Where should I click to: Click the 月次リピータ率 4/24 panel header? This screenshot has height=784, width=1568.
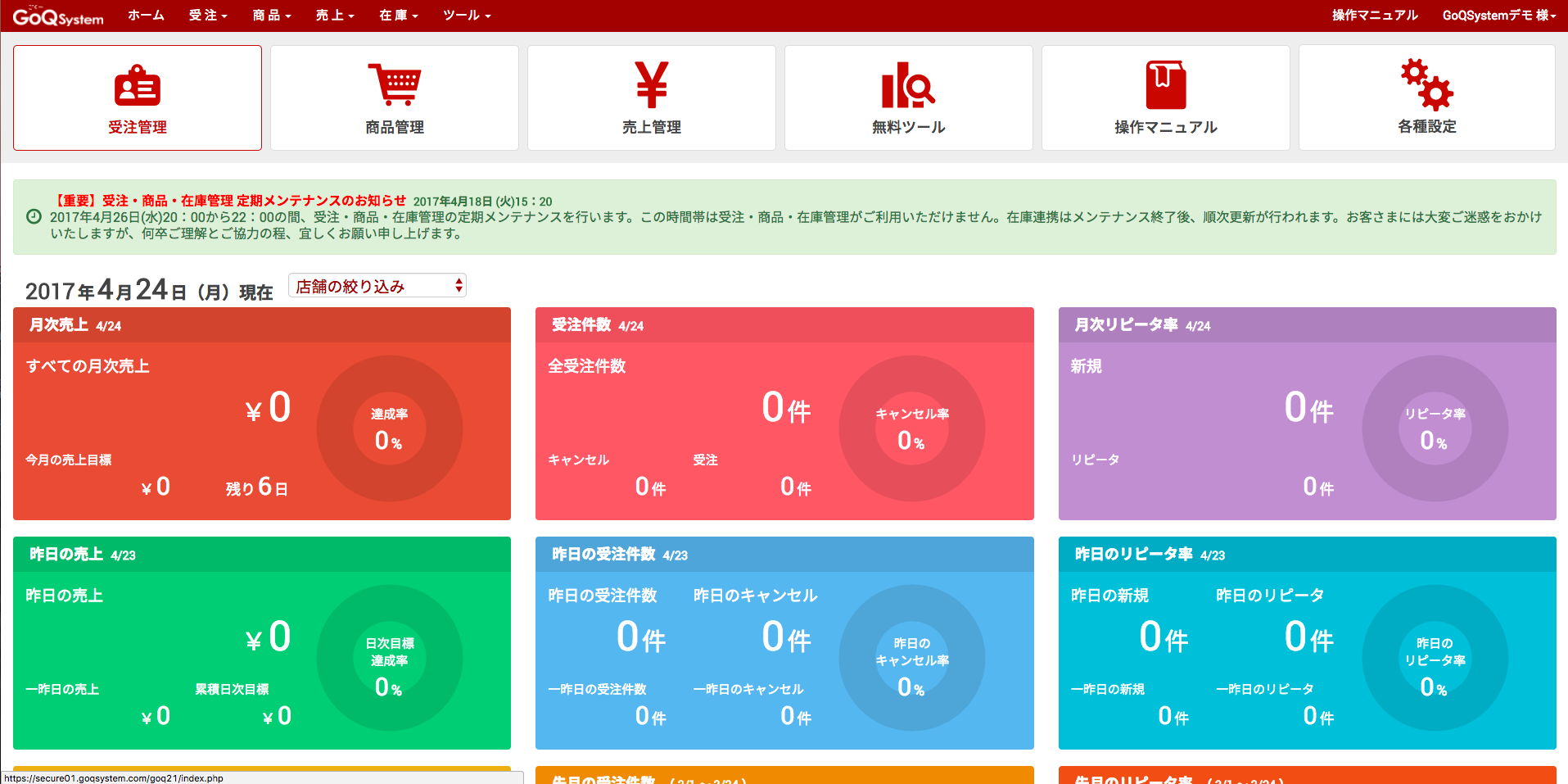[x=1308, y=325]
